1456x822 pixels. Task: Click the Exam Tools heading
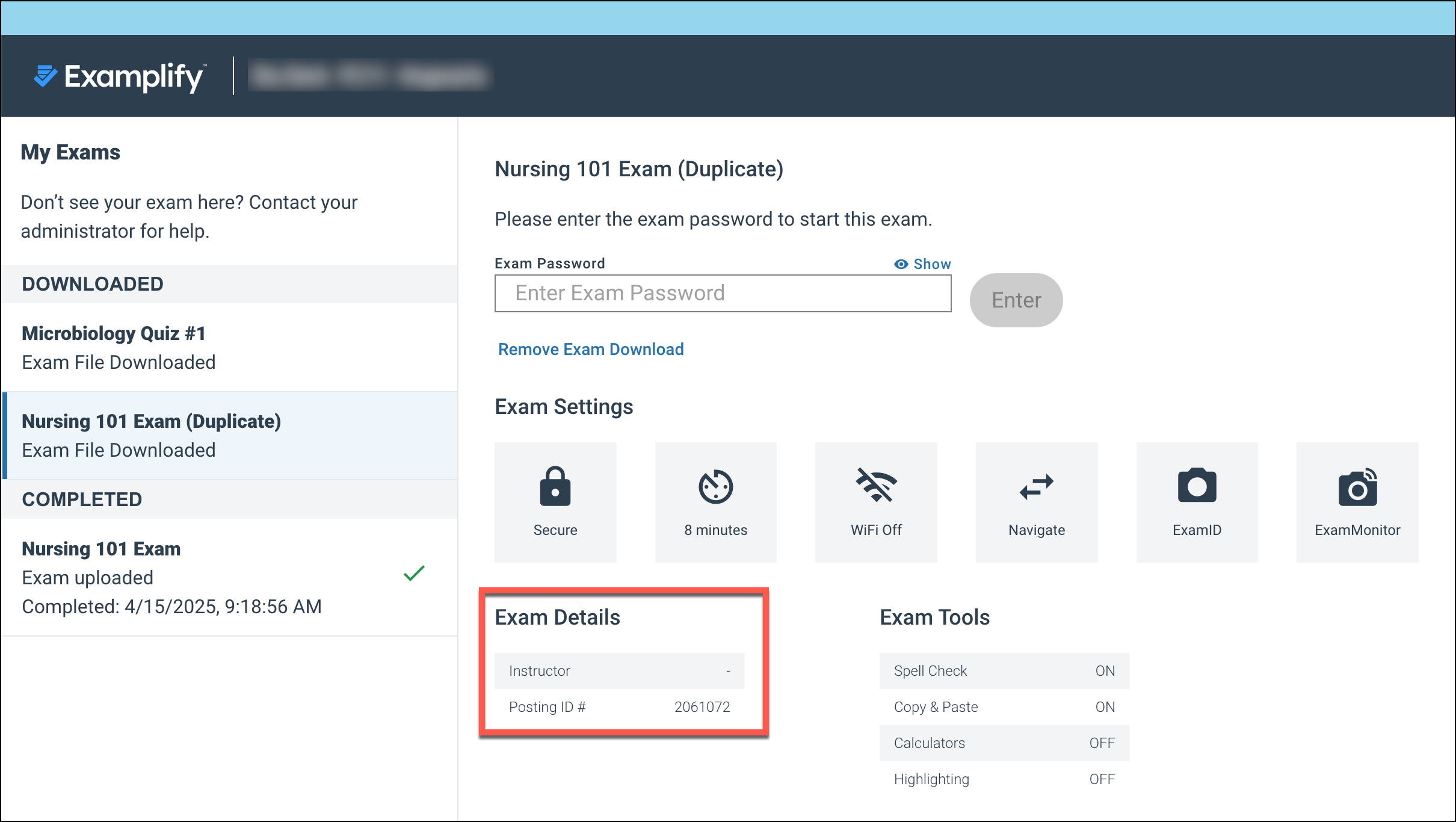[x=934, y=618]
